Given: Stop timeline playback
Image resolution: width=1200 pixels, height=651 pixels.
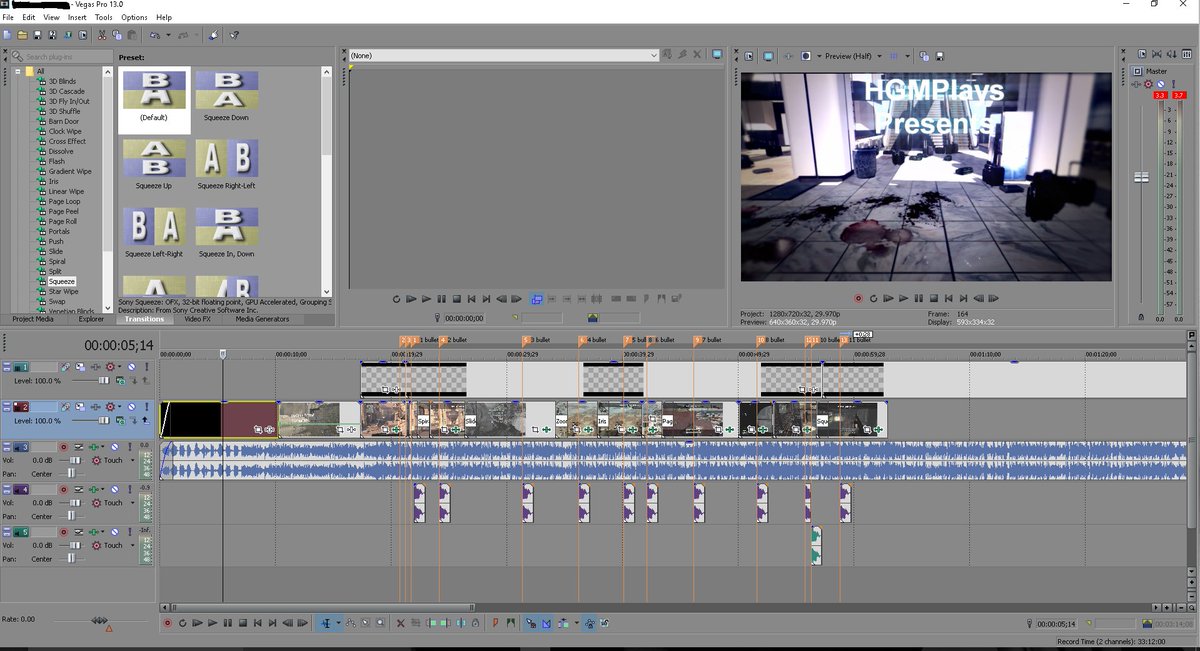Looking at the screenshot, I should point(242,623).
